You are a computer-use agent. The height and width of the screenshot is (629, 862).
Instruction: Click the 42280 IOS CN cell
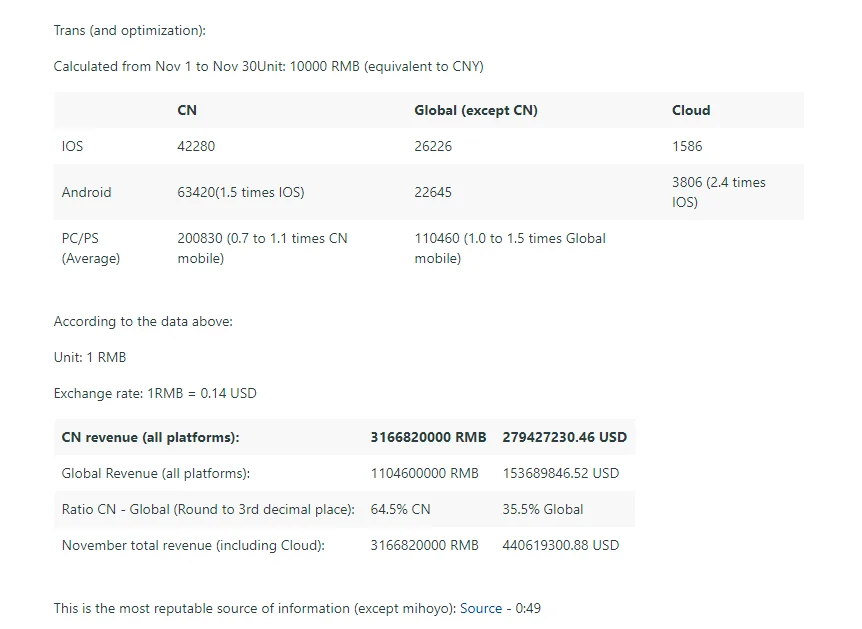pos(196,146)
